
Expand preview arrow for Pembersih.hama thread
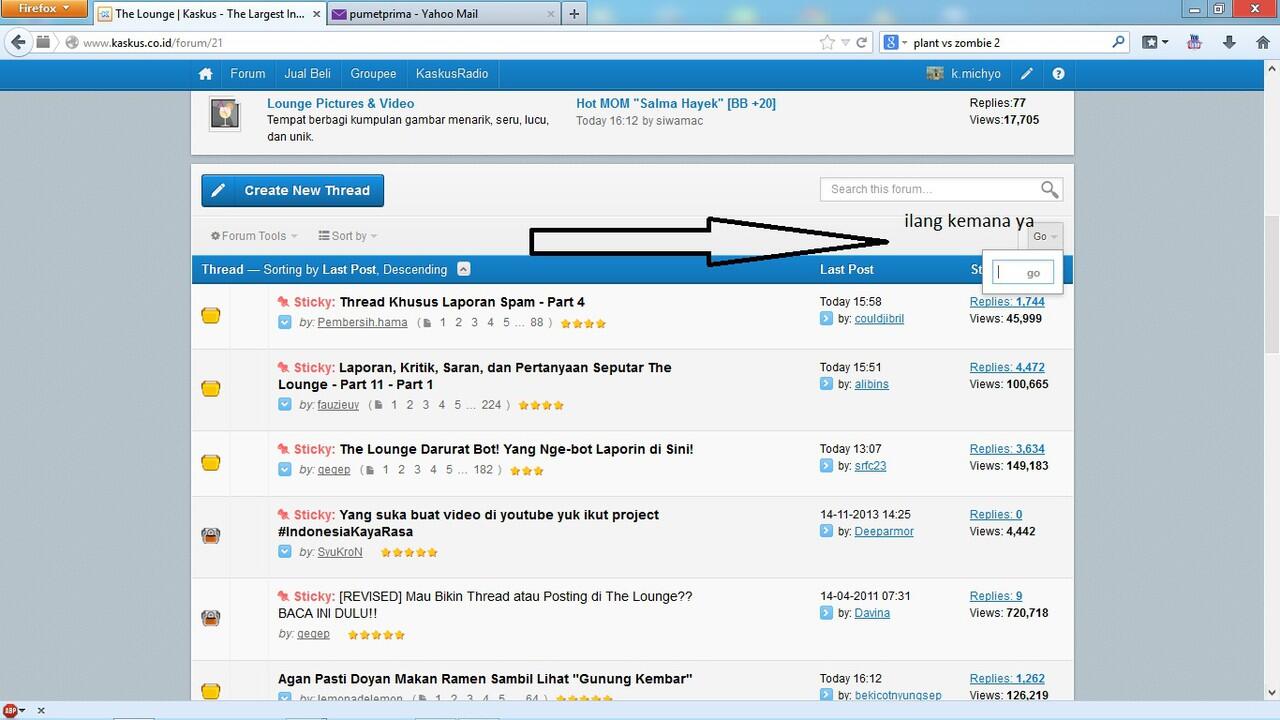pos(285,323)
